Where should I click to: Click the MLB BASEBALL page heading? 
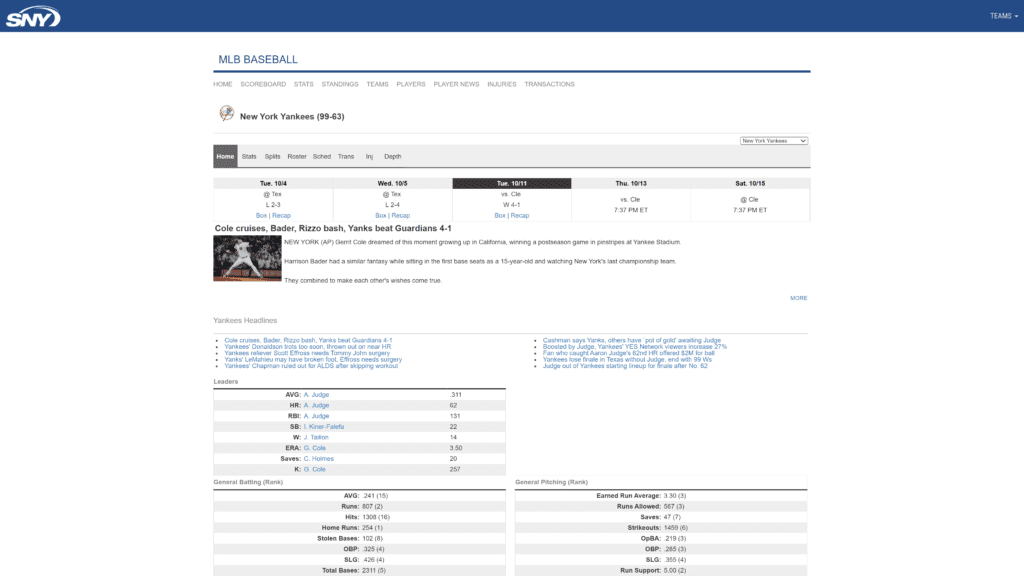click(x=258, y=59)
